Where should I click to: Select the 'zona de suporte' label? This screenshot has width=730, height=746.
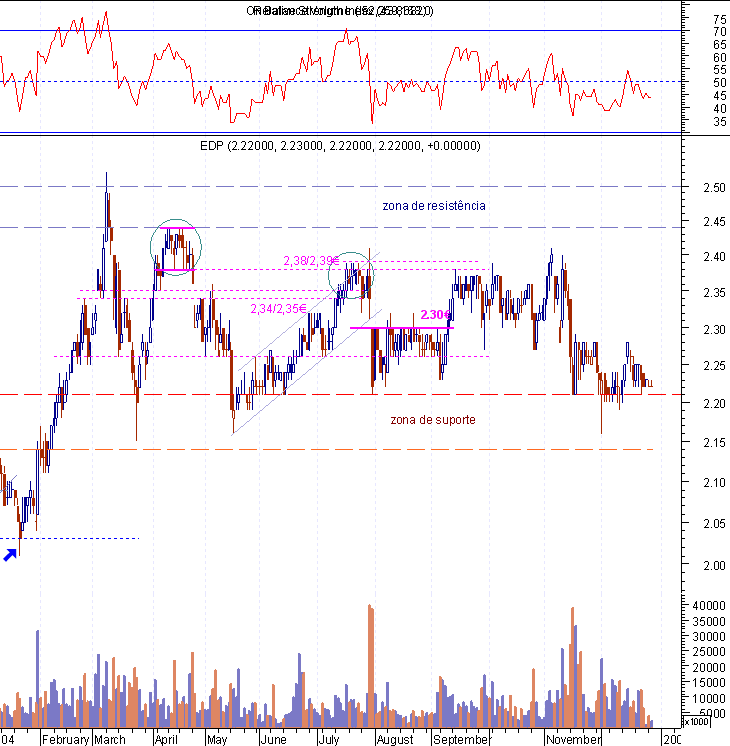coord(433,420)
